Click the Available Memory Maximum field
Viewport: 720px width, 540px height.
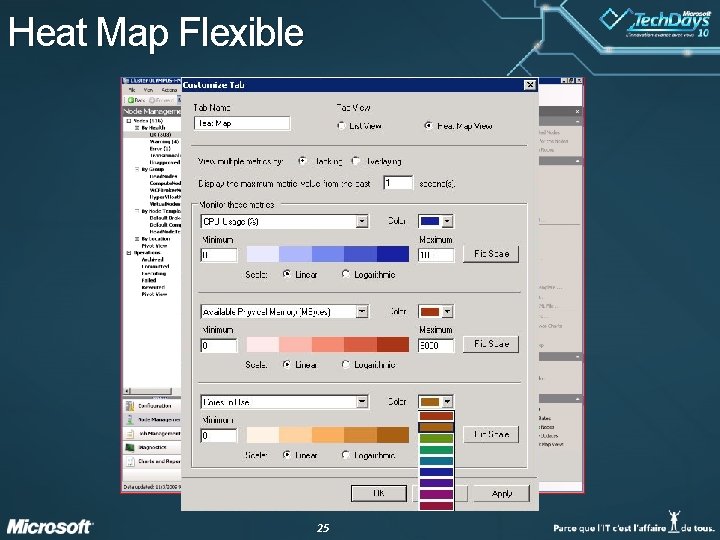tap(436, 345)
